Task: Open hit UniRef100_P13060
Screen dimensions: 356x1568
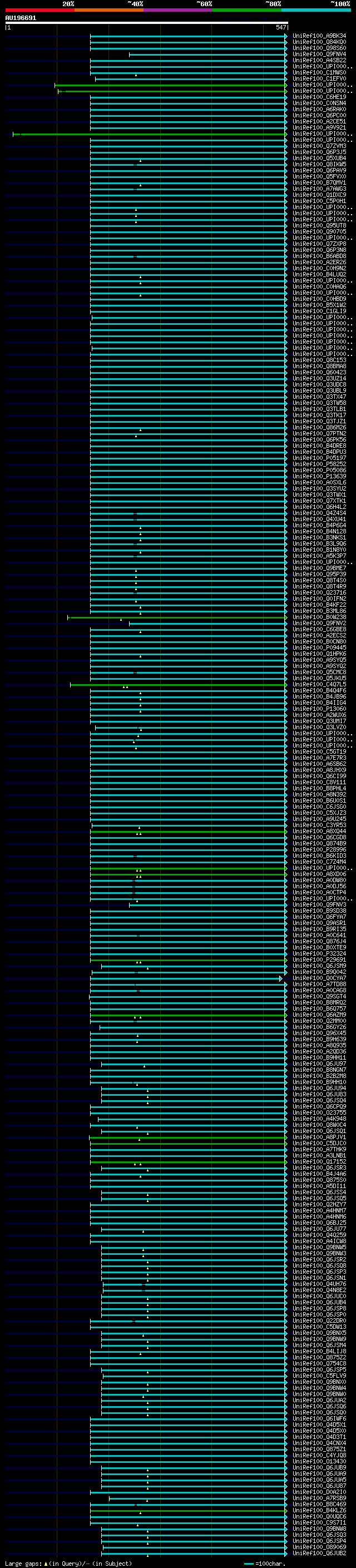Action: 319,709
